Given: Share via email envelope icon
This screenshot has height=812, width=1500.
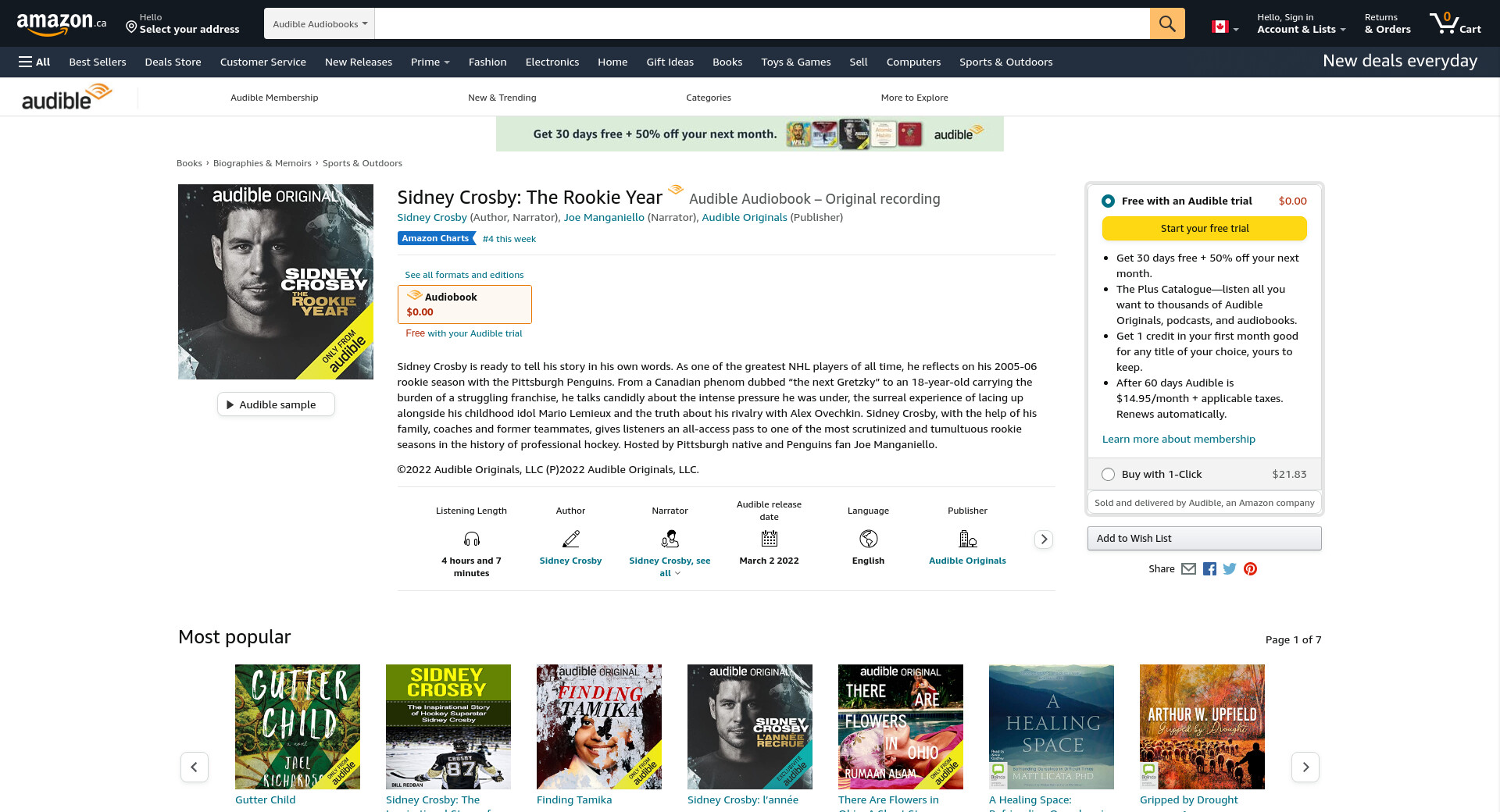Looking at the screenshot, I should coord(1188,569).
